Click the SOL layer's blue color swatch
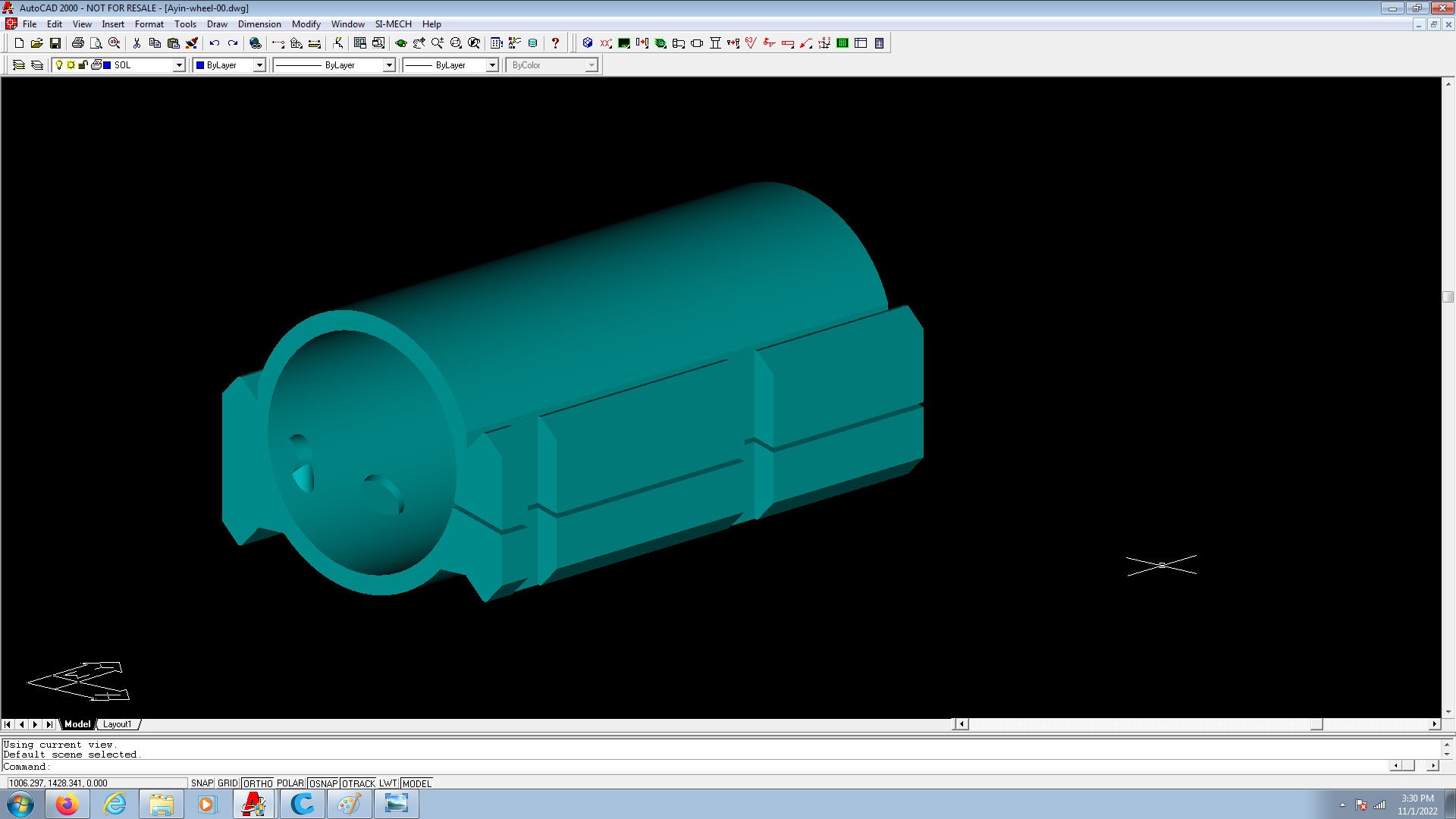The width and height of the screenshot is (1456, 819). pos(107,65)
